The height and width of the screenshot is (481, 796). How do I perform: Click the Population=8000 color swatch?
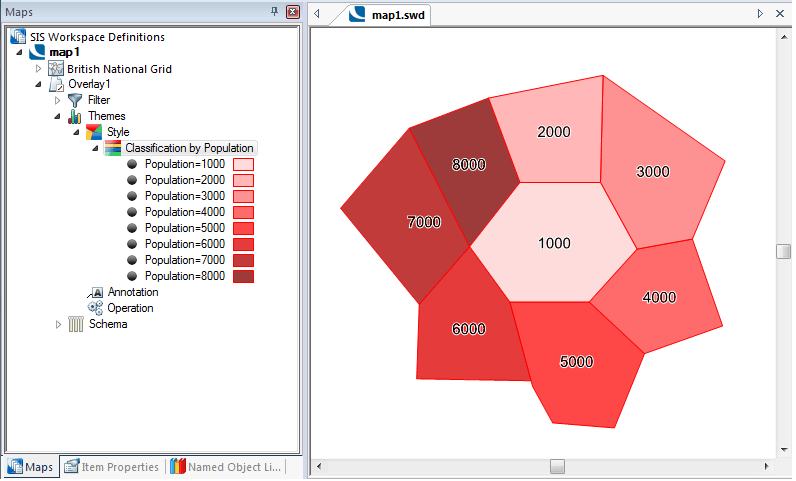pyautogui.click(x=244, y=276)
